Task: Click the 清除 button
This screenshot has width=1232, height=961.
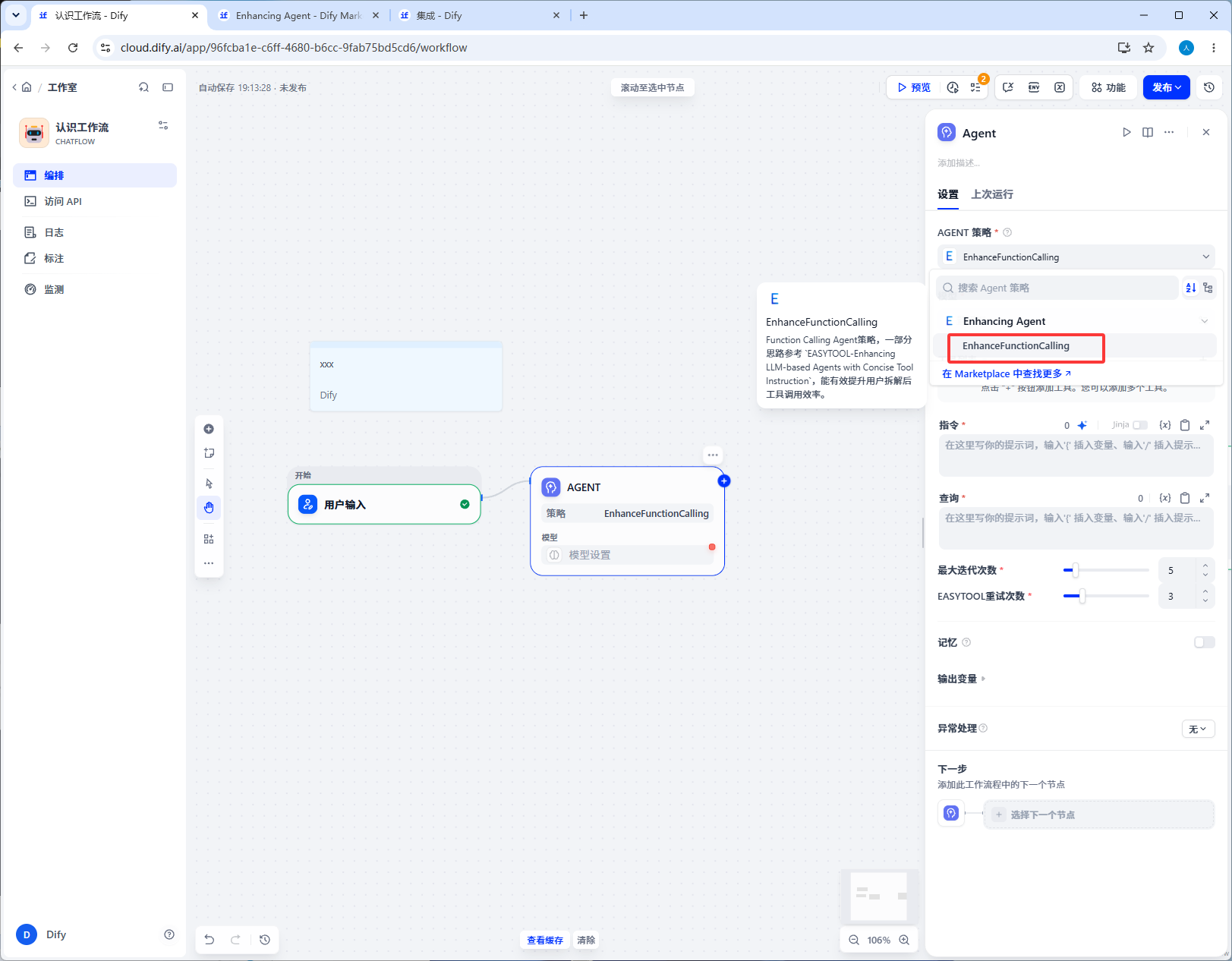Action: (586, 940)
